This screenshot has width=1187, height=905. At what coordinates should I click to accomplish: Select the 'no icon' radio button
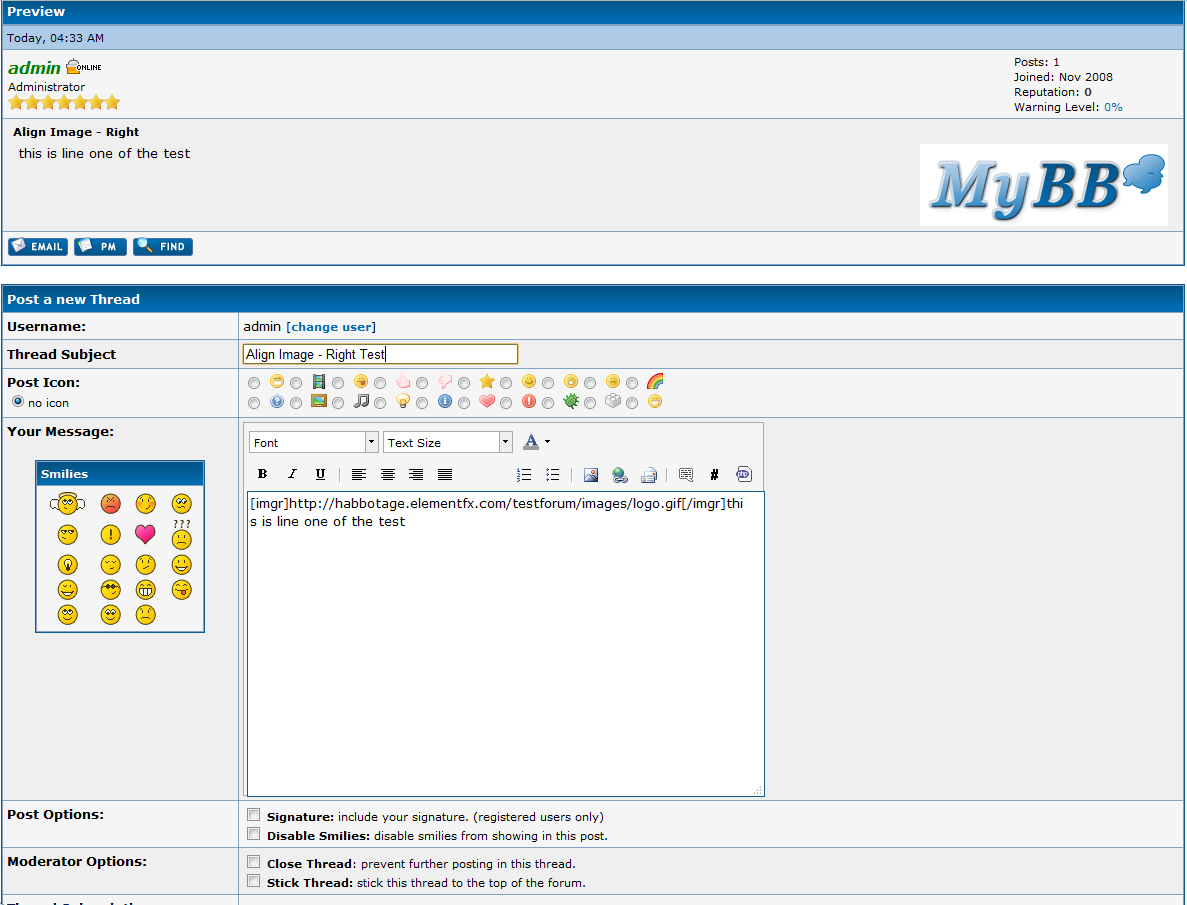(18, 402)
